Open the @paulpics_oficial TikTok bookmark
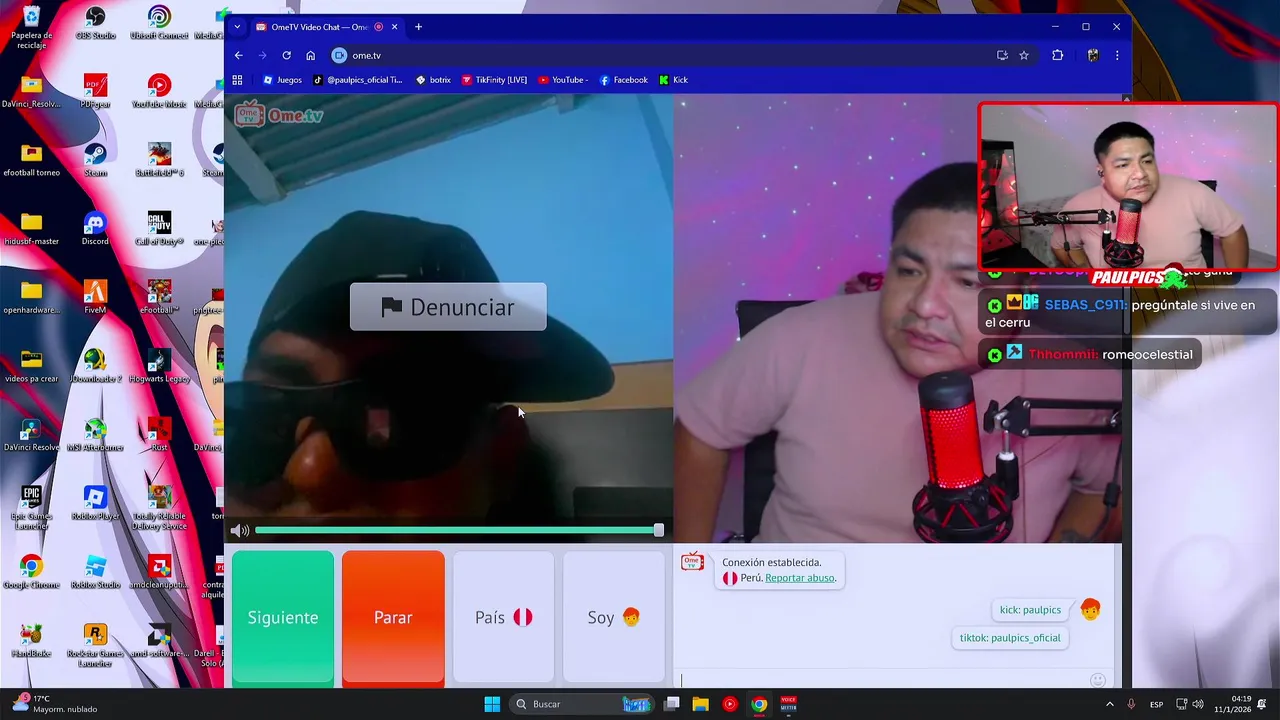 point(357,80)
